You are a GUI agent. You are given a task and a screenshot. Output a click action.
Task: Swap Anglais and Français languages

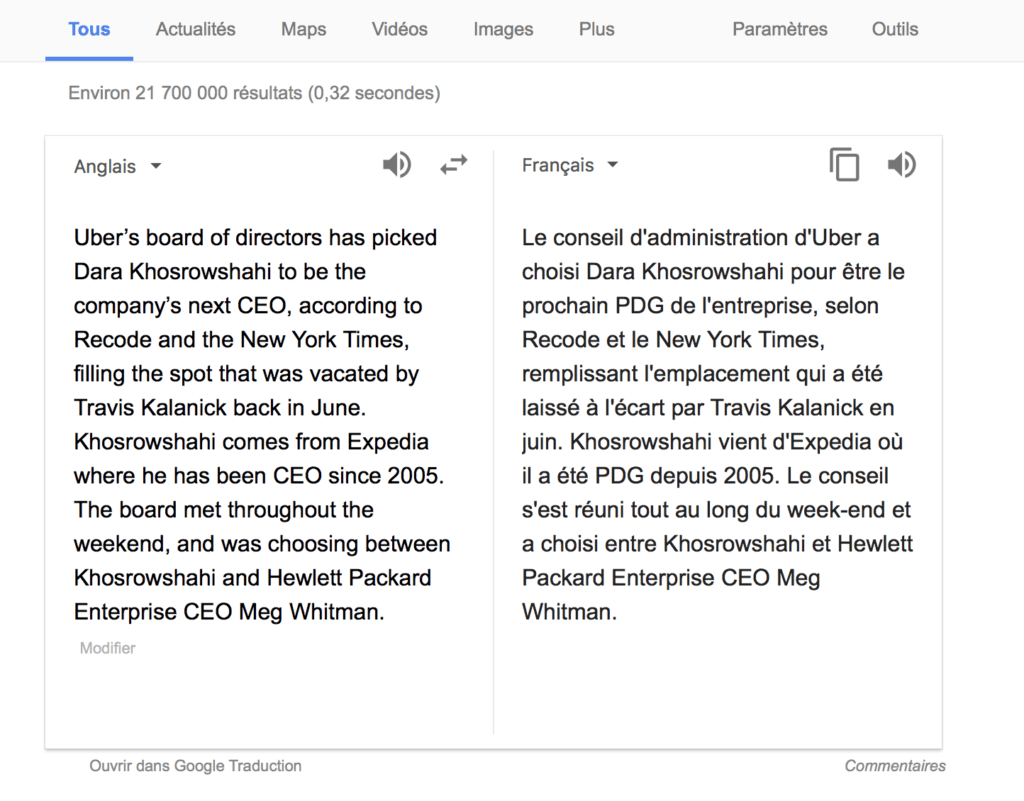pos(454,165)
